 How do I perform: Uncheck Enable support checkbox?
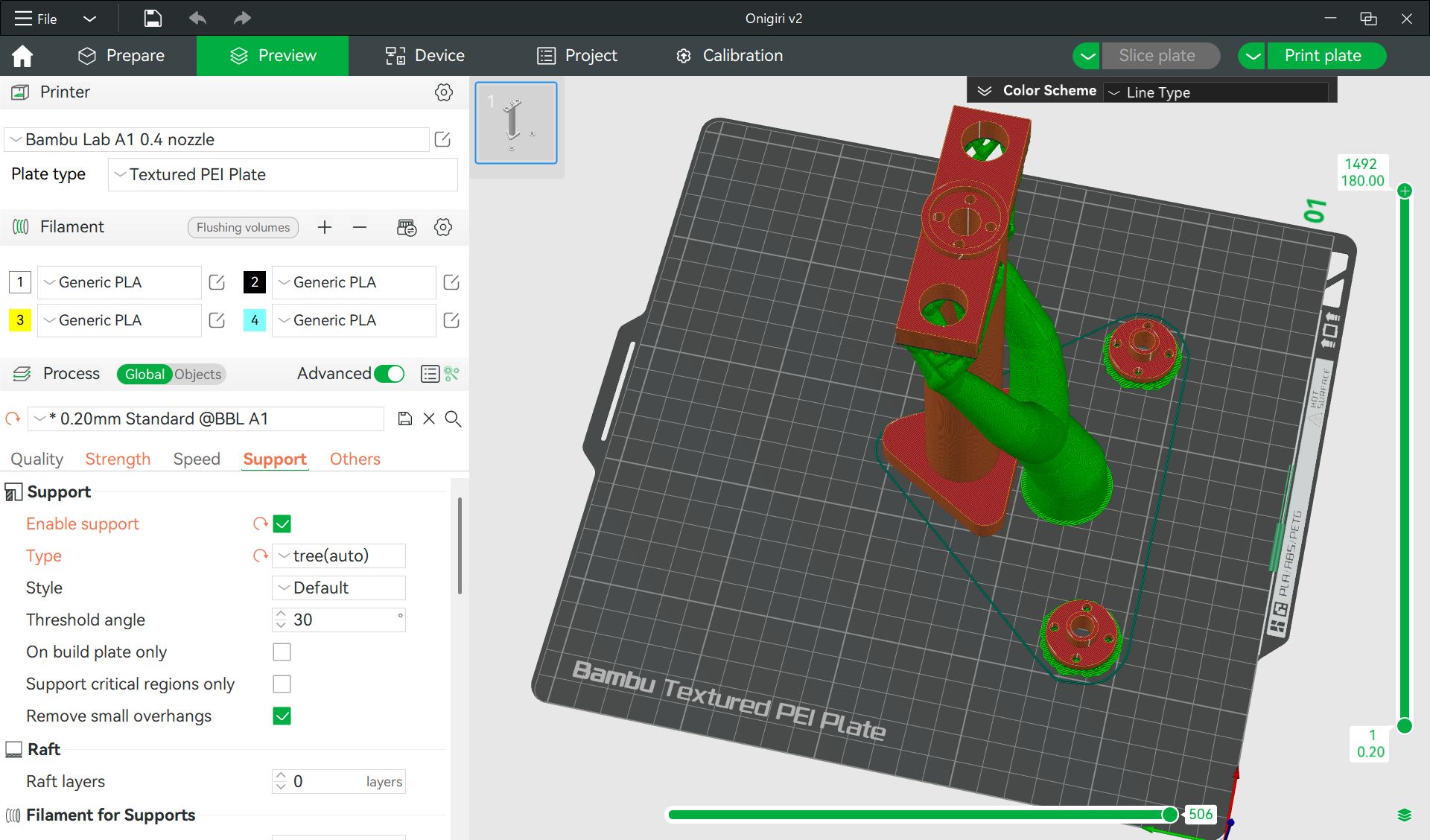282,524
